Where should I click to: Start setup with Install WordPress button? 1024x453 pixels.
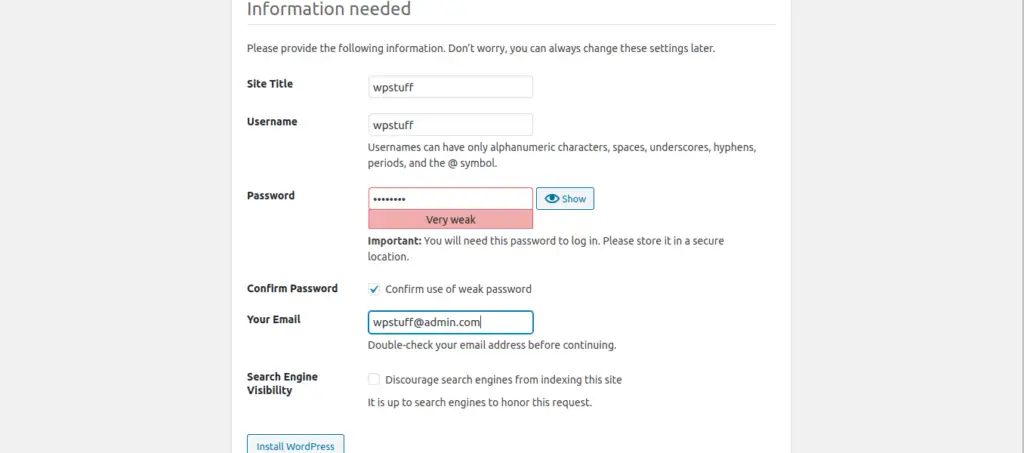coord(295,446)
